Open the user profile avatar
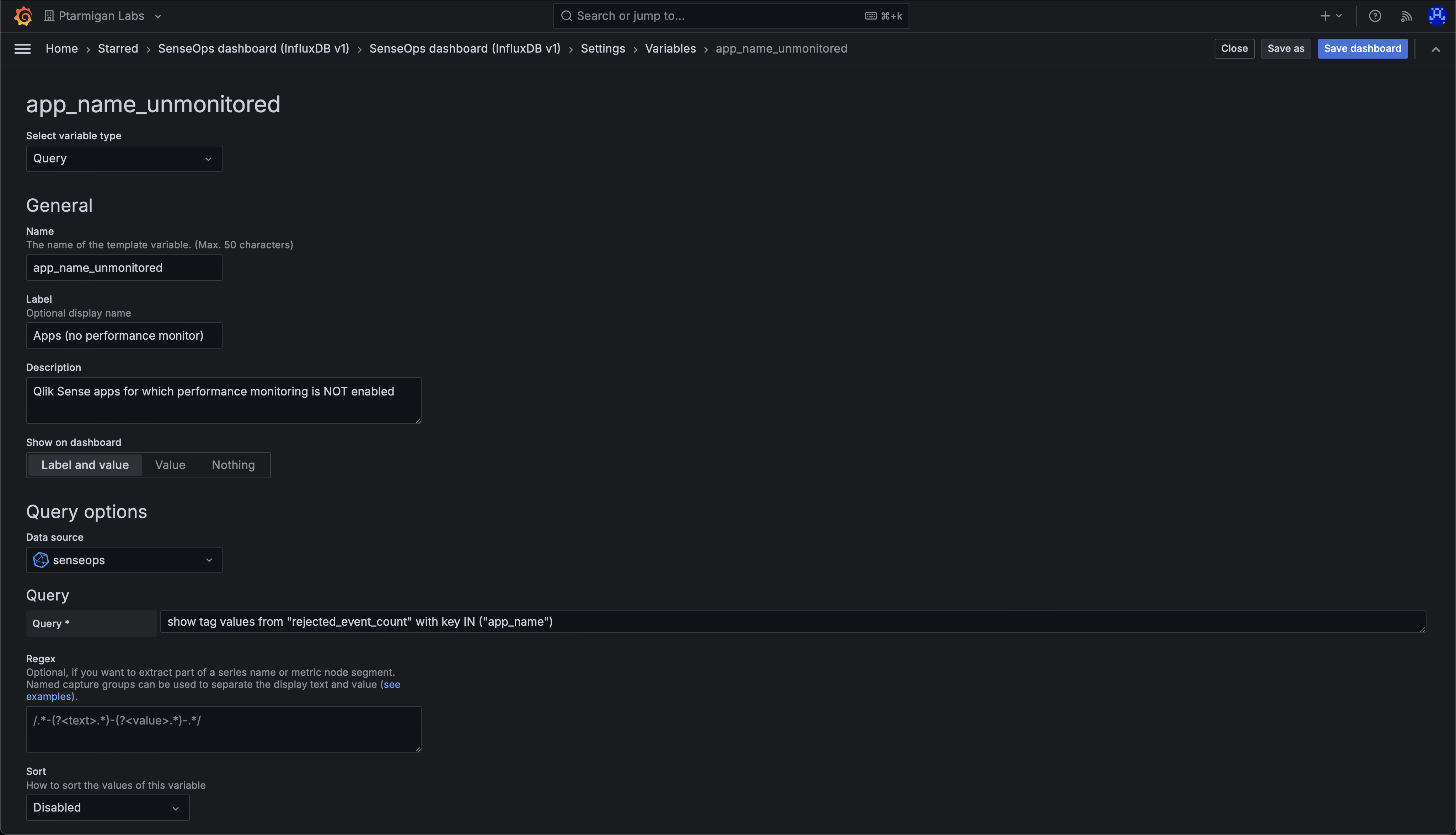 (1436, 16)
